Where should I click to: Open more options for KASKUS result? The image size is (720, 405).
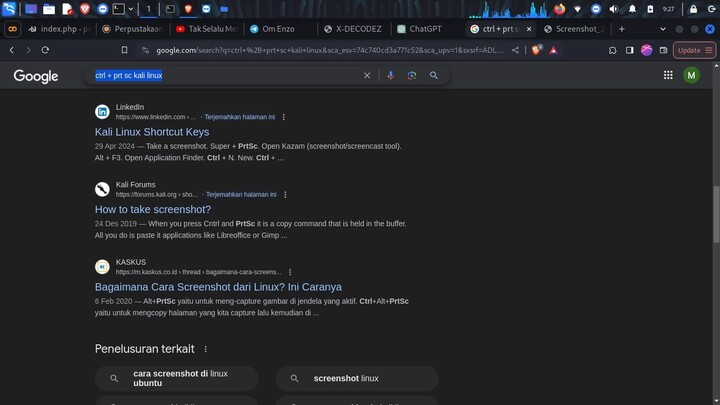click(x=290, y=272)
